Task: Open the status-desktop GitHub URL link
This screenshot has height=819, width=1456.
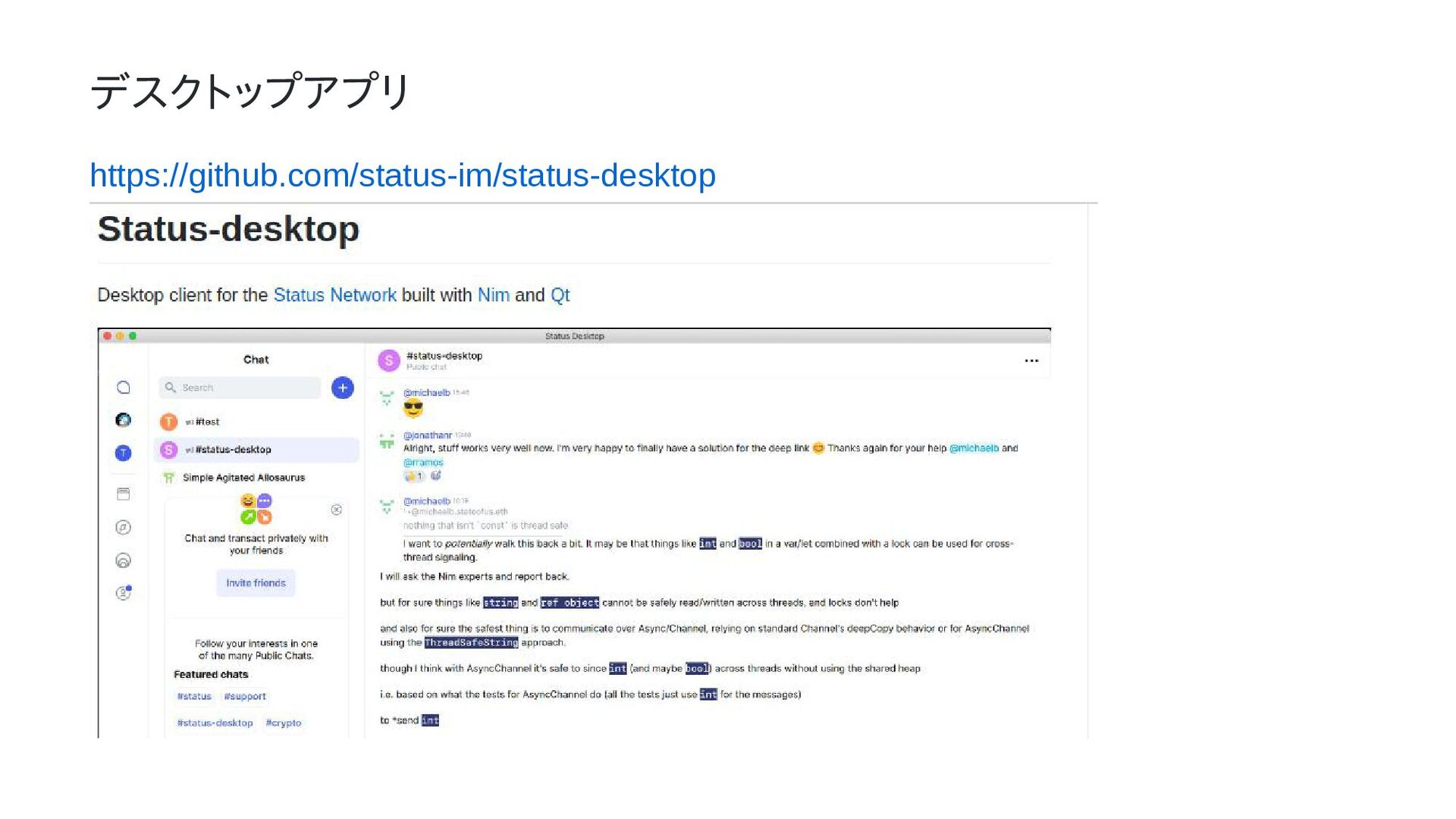Action: pos(403,175)
